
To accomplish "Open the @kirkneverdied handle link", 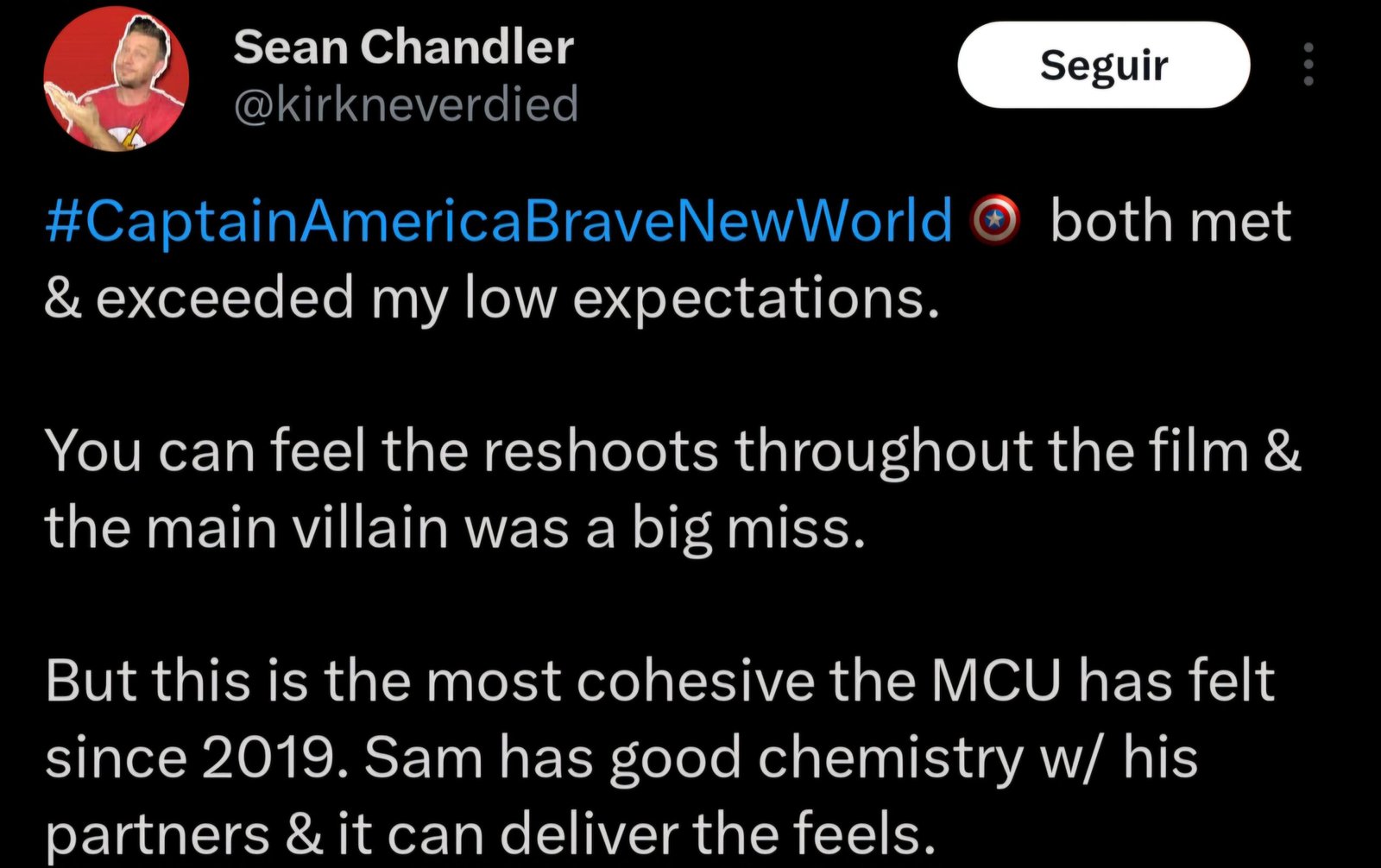I will click(x=406, y=105).
